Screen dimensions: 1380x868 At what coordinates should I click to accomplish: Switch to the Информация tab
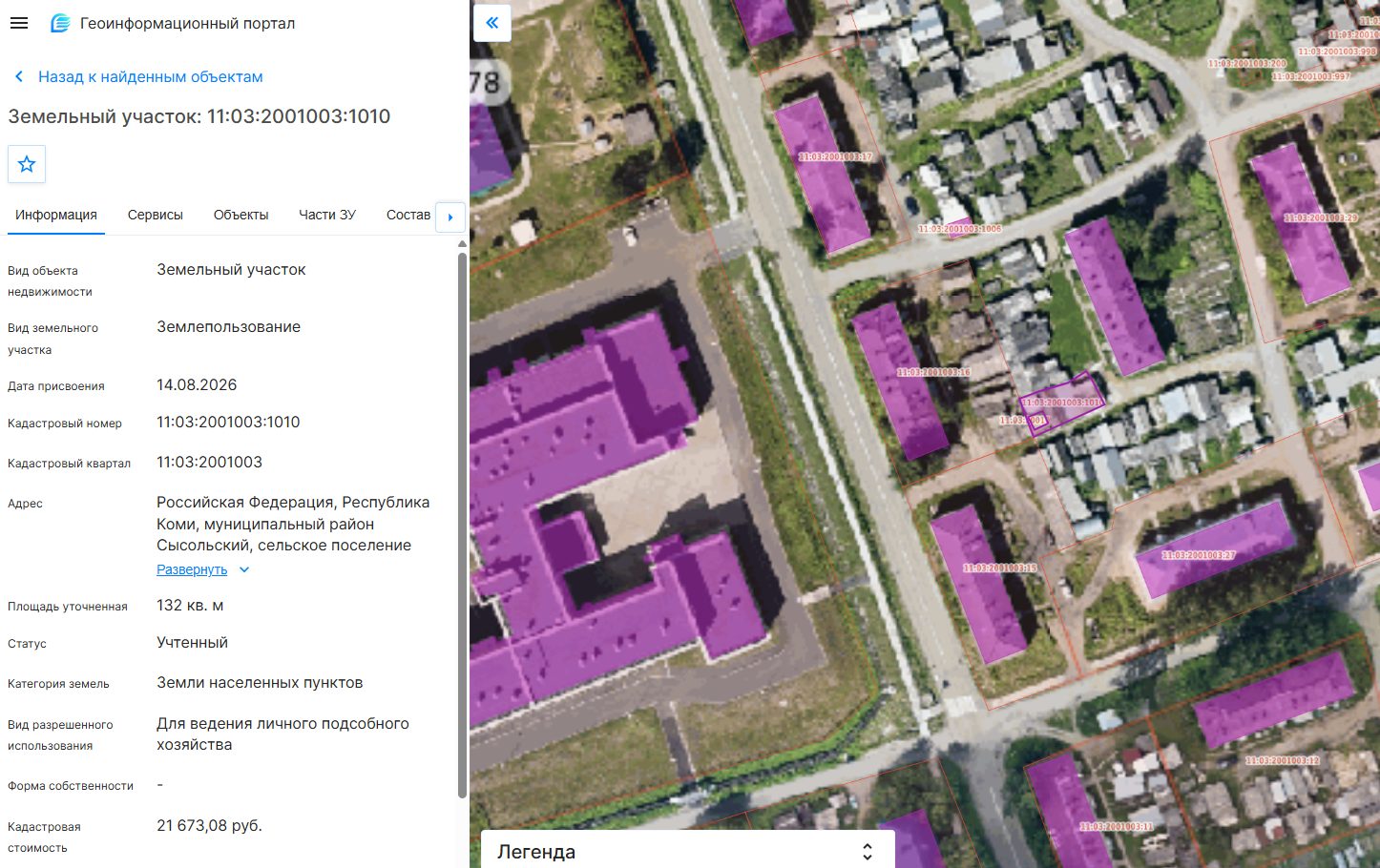point(56,215)
